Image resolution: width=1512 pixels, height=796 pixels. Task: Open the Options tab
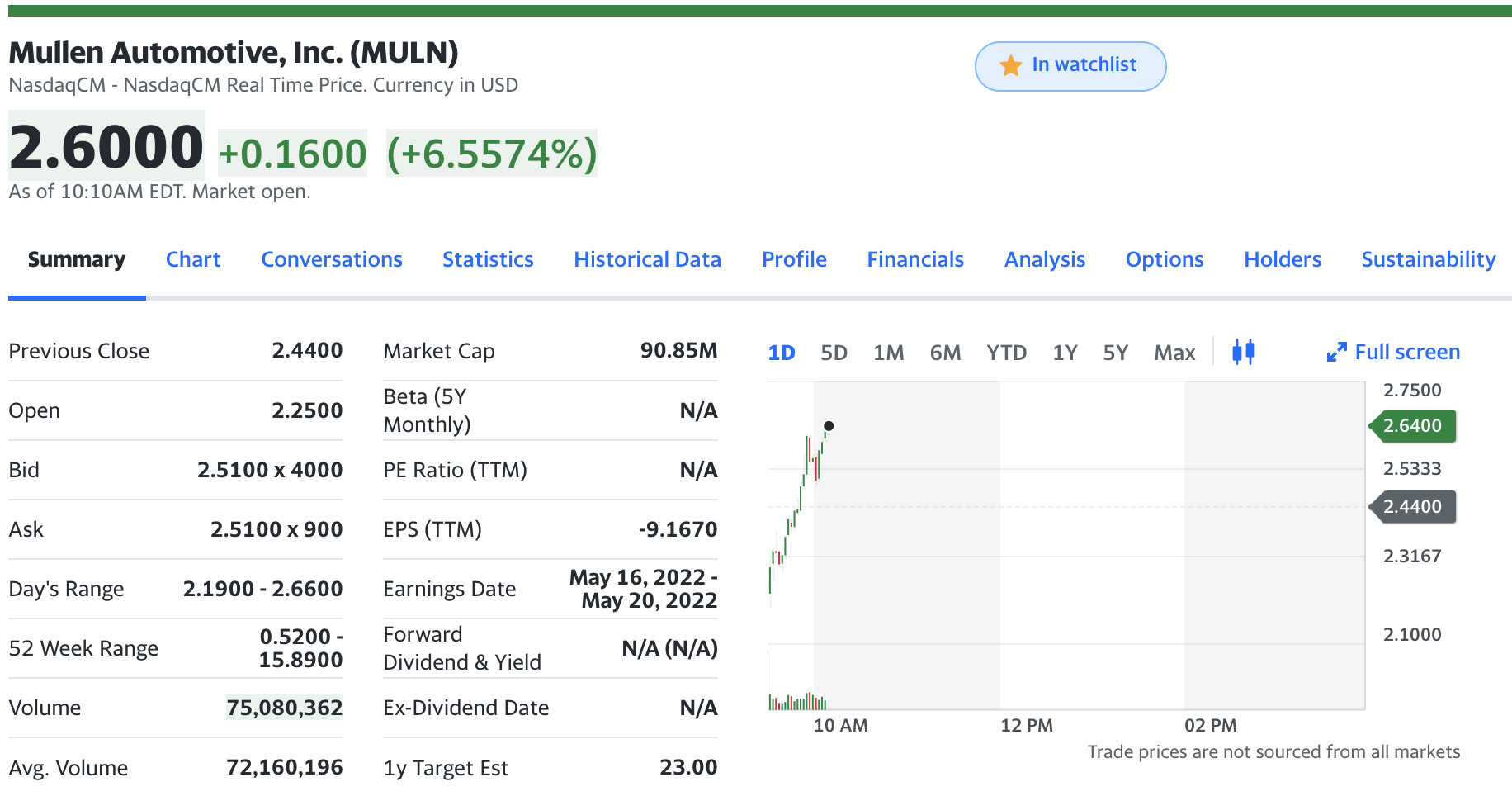[1165, 259]
